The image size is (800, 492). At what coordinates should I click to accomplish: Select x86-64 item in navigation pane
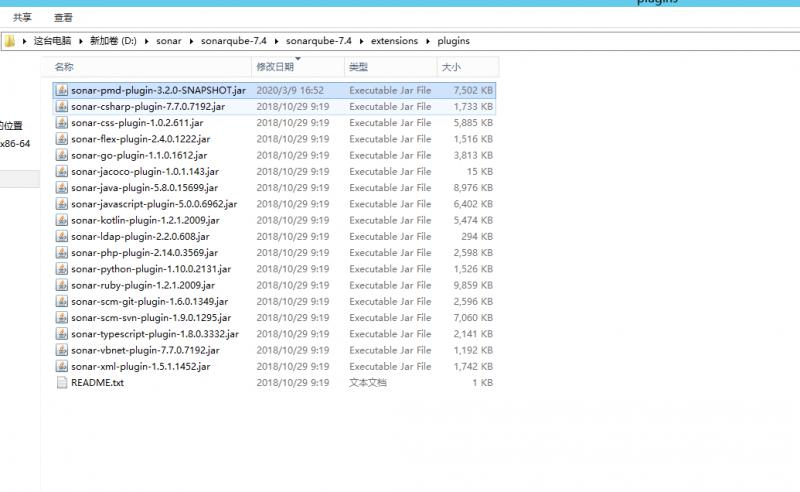click(x=15, y=144)
